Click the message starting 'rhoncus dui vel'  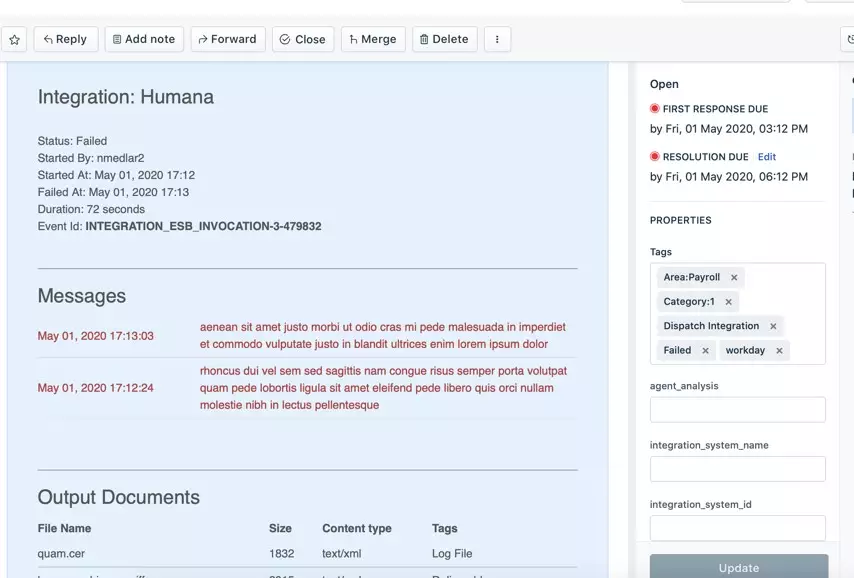383,388
